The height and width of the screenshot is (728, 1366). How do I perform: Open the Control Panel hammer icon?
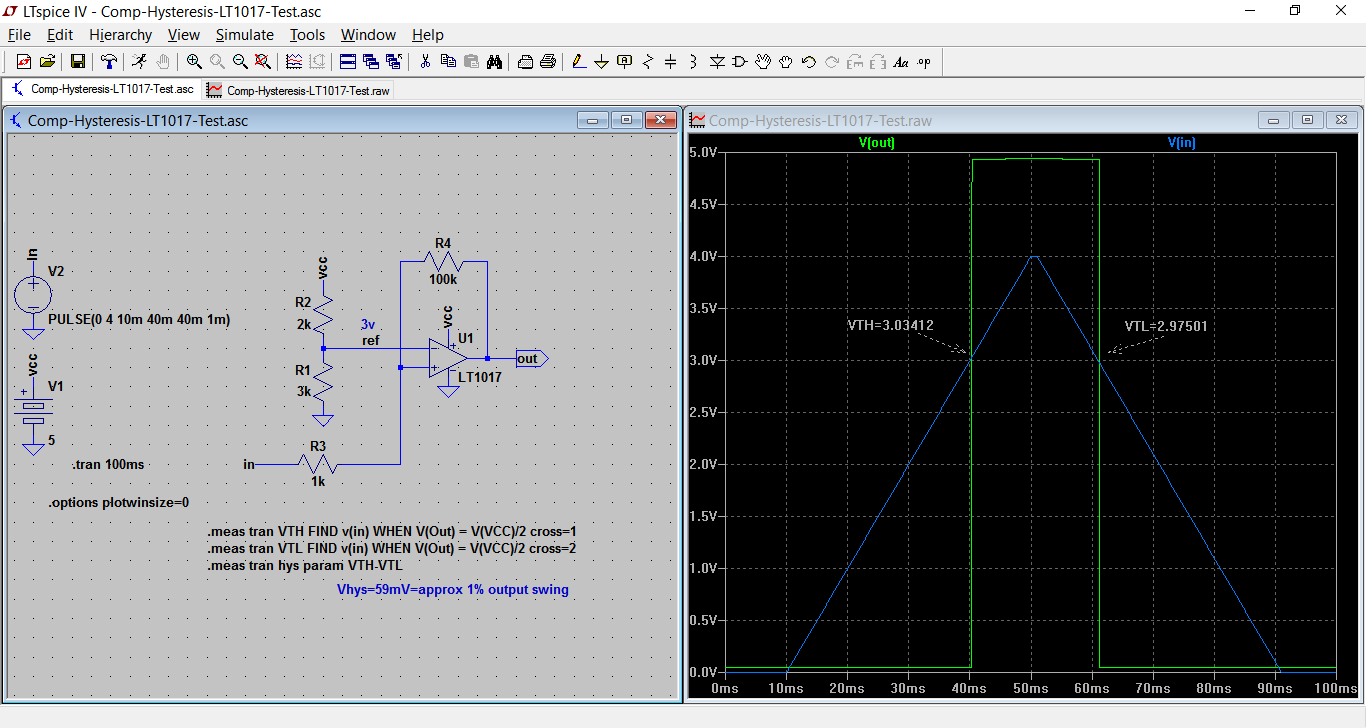109,62
